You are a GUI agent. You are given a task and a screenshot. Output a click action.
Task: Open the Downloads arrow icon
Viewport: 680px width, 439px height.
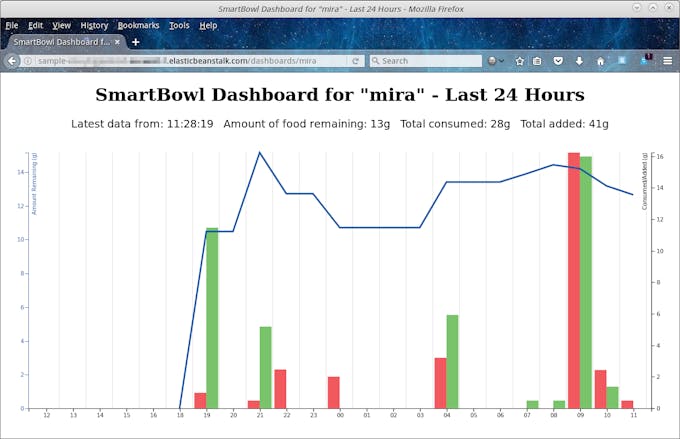point(579,61)
